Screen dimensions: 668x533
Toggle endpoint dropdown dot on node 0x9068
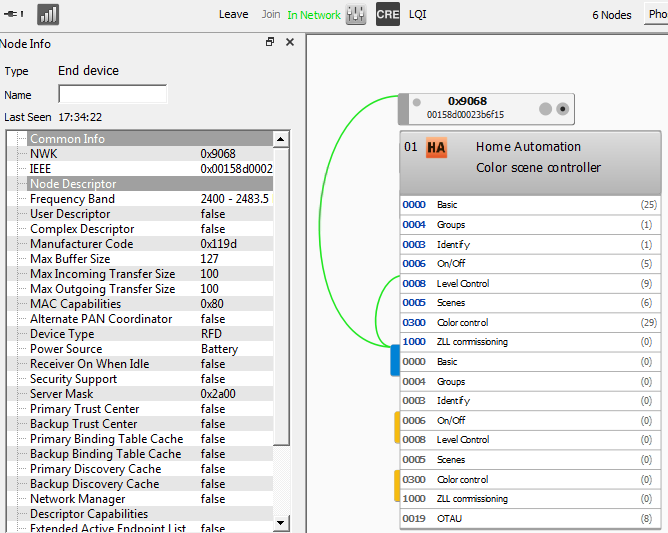(x=562, y=109)
